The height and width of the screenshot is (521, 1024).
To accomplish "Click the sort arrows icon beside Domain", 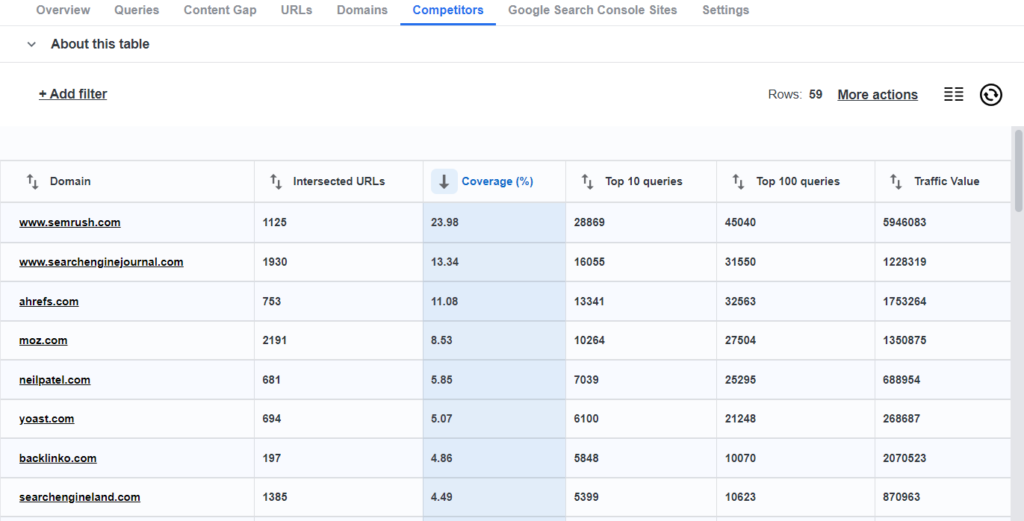I will pyautogui.click(x=32, y=182).
